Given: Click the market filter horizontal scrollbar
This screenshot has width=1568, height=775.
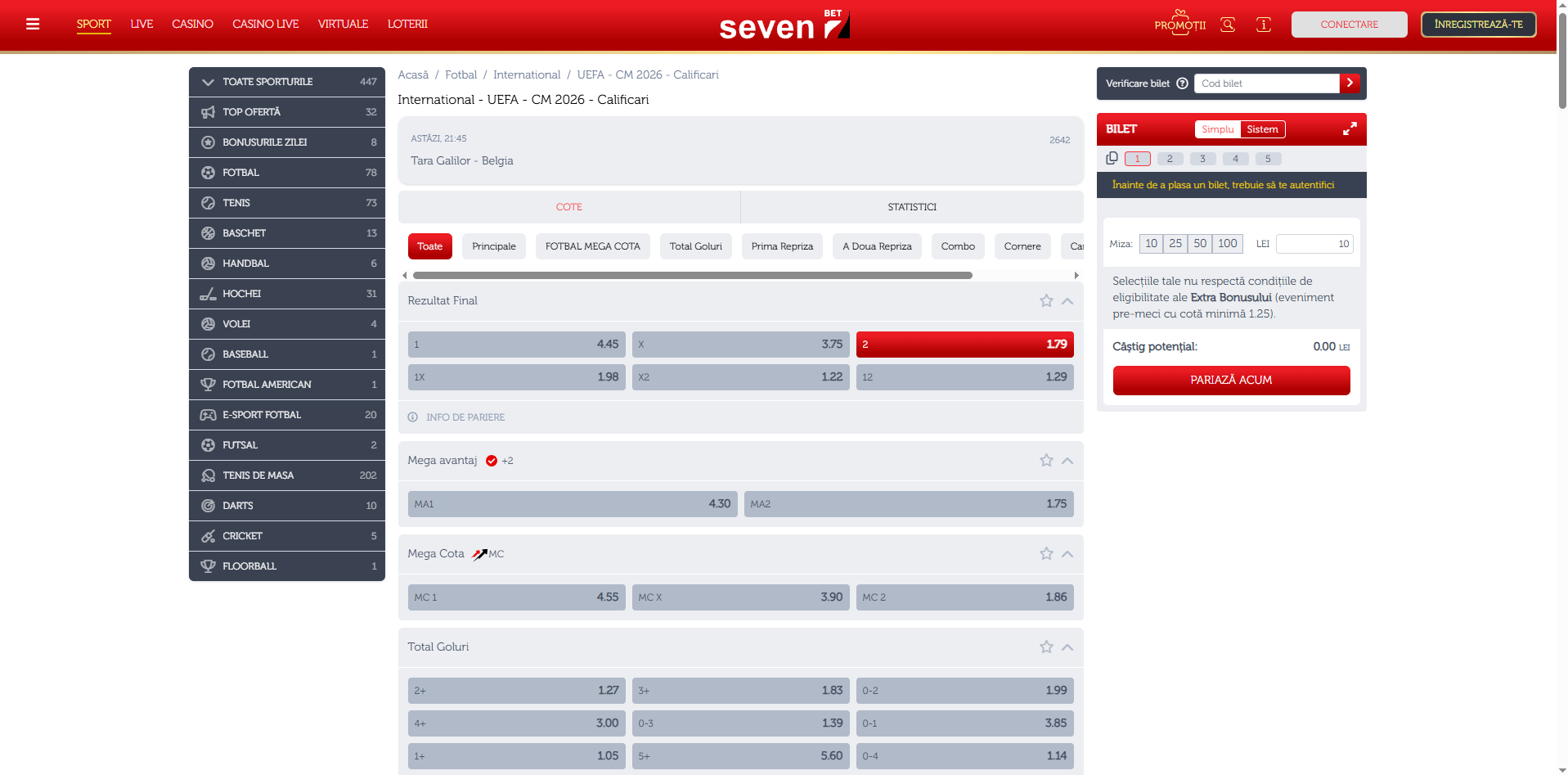Looking at the screenshot, I should pos(692,276).
